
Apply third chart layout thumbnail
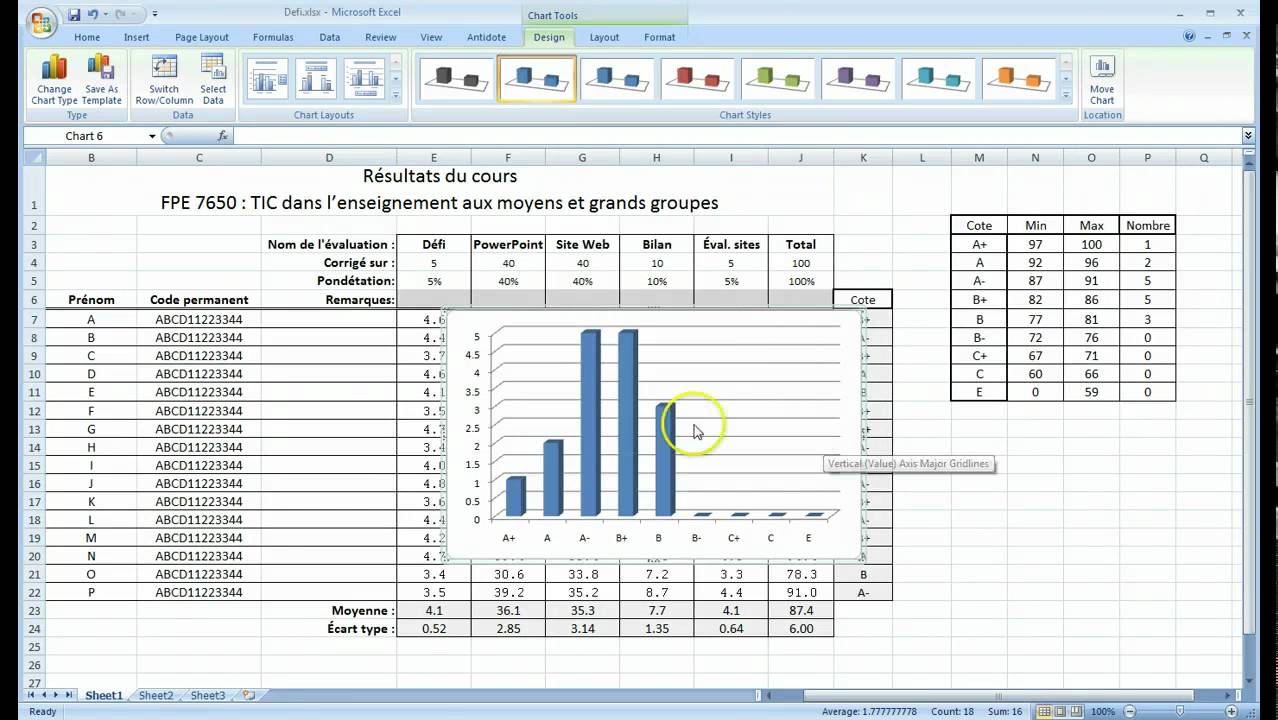click(364, 79)
